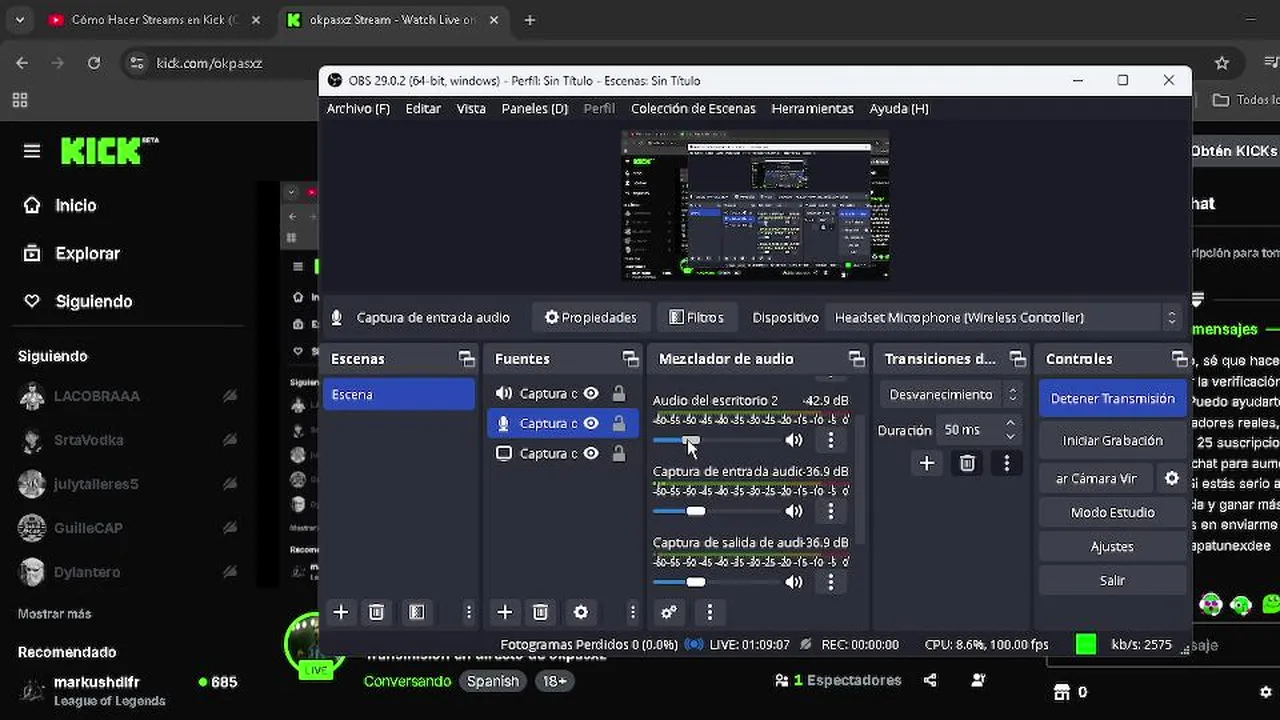Mute Audio del escritorio 2 speaker icon
Viewport: 1280px width, 720px height.
(794, 440)
